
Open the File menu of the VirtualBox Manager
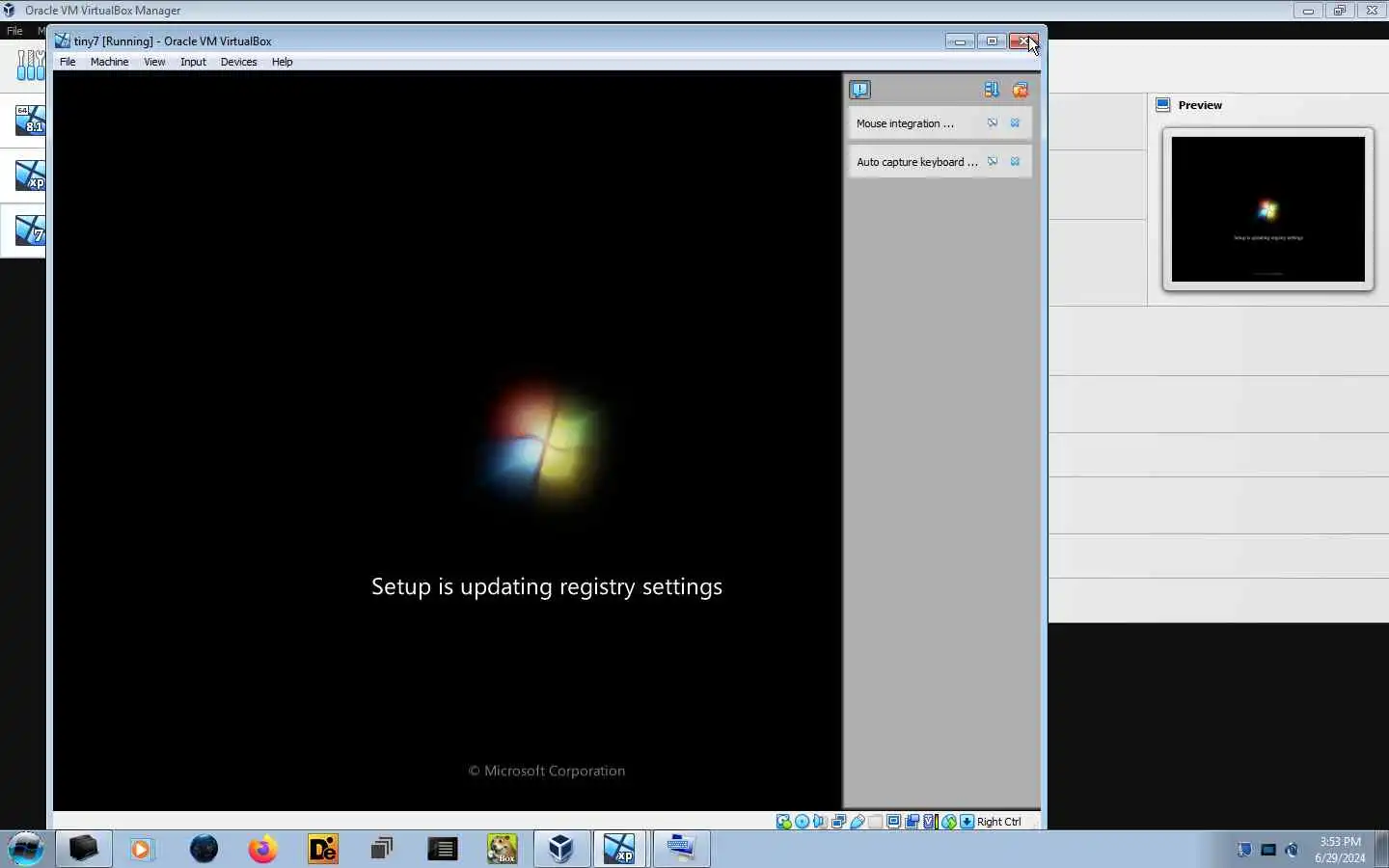14,31
